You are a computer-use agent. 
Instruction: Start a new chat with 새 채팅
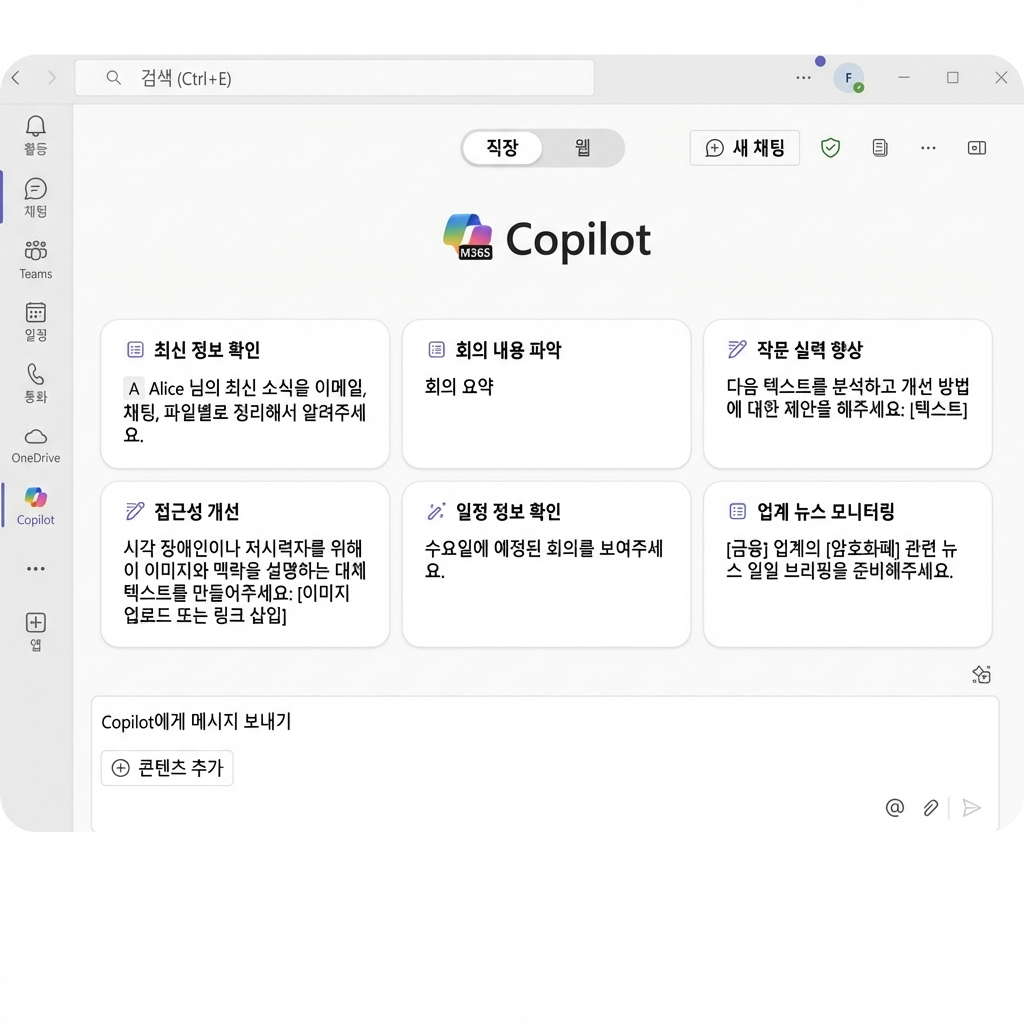point(744,148)
